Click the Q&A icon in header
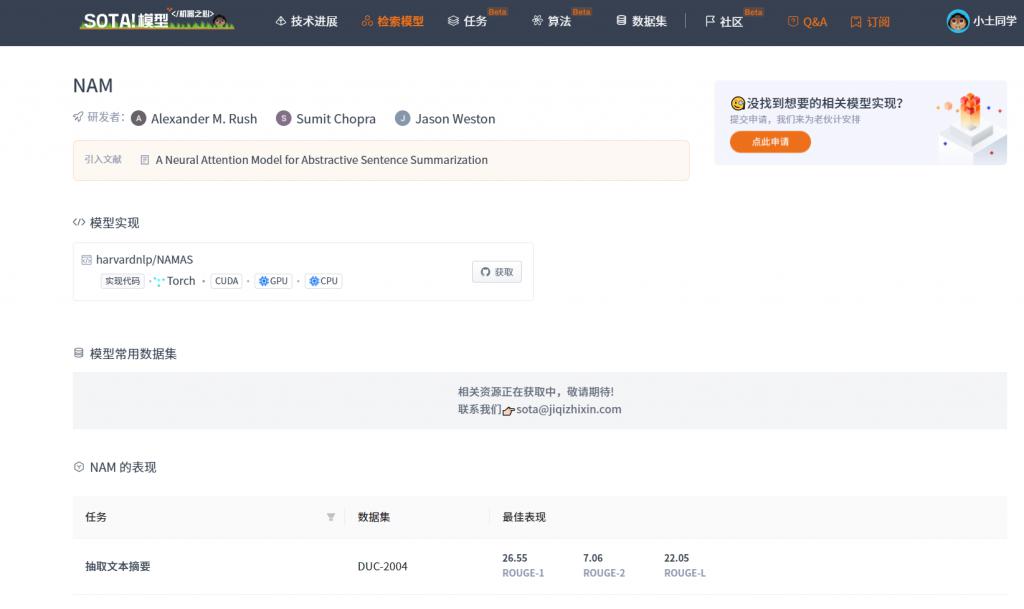This screenshot has width=1024, height=609. tap(793, 21)
